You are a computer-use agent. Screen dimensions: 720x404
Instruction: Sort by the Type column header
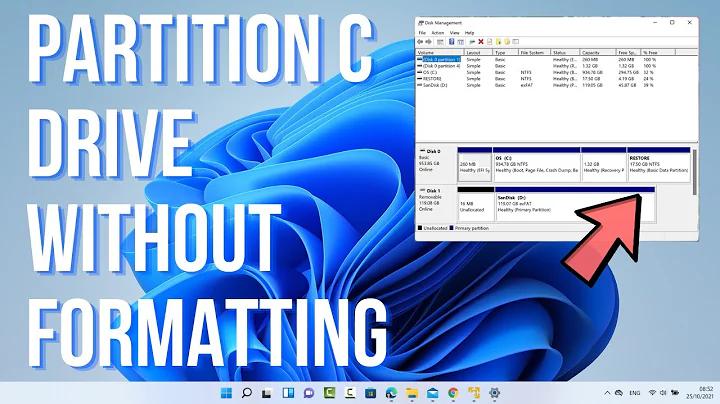[x=506, y=53]
